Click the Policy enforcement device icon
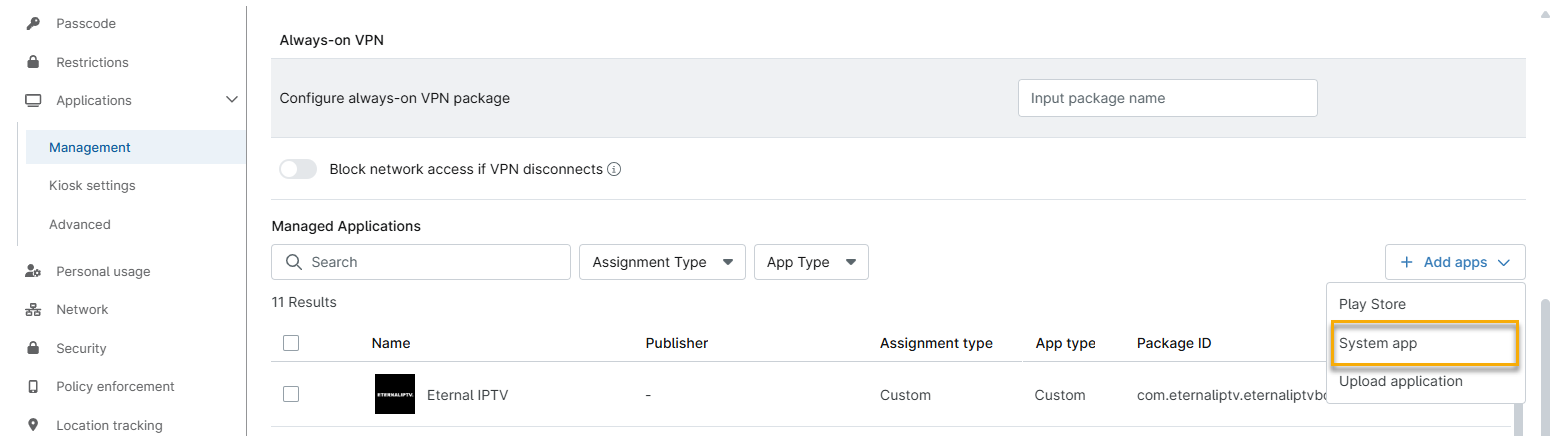The width and height of the screenshot is (1561, 436). click(33, 387)
